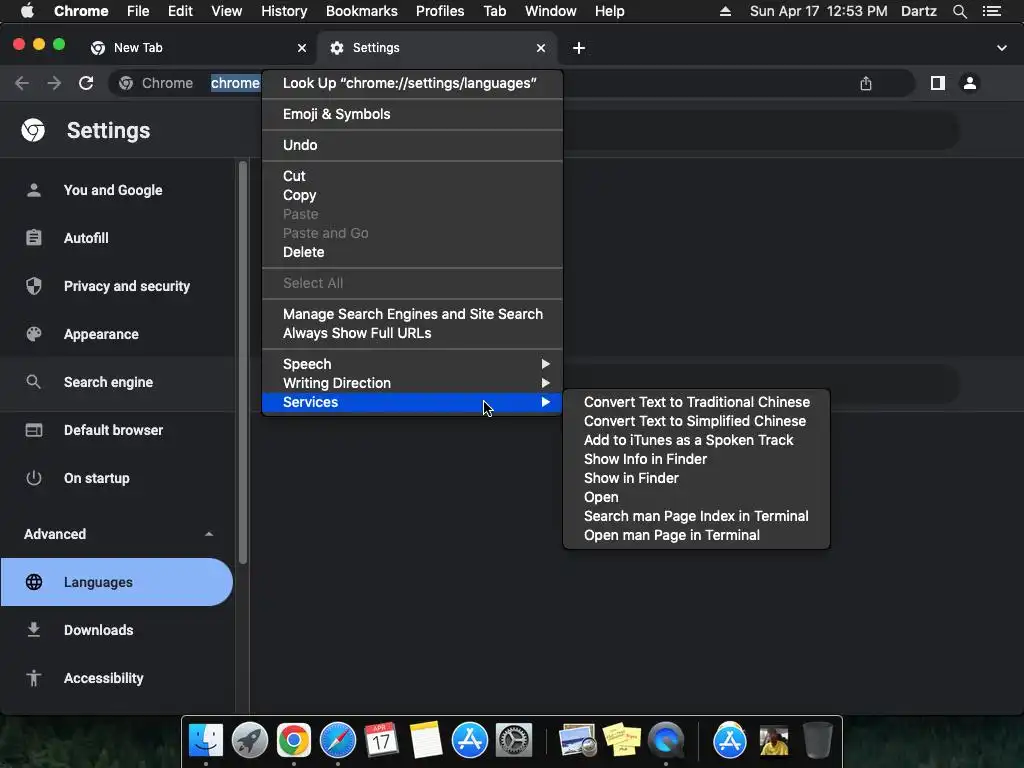The height and width of the screenshot is (768, 1024).
Task: Click the sidebar vertical scrollbar
Action: tap(243, 362)
